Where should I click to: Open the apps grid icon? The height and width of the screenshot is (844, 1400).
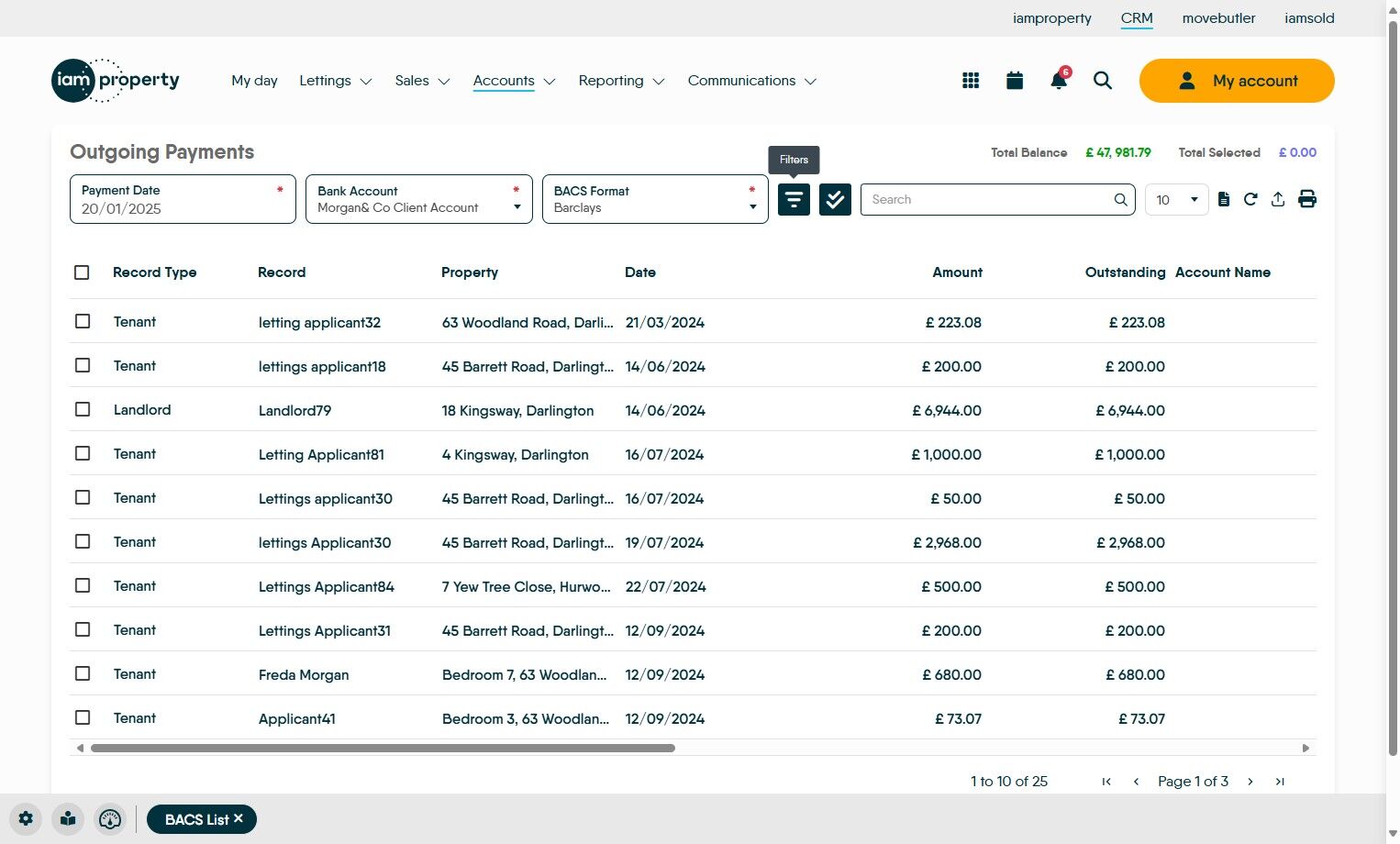coord(971,81)
